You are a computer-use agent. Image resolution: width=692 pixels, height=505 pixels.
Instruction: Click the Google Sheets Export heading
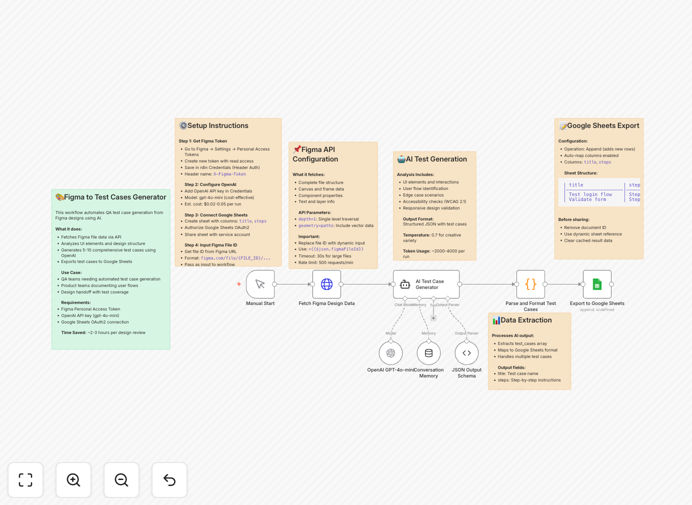pyautogui.click(x=603, y=126)
